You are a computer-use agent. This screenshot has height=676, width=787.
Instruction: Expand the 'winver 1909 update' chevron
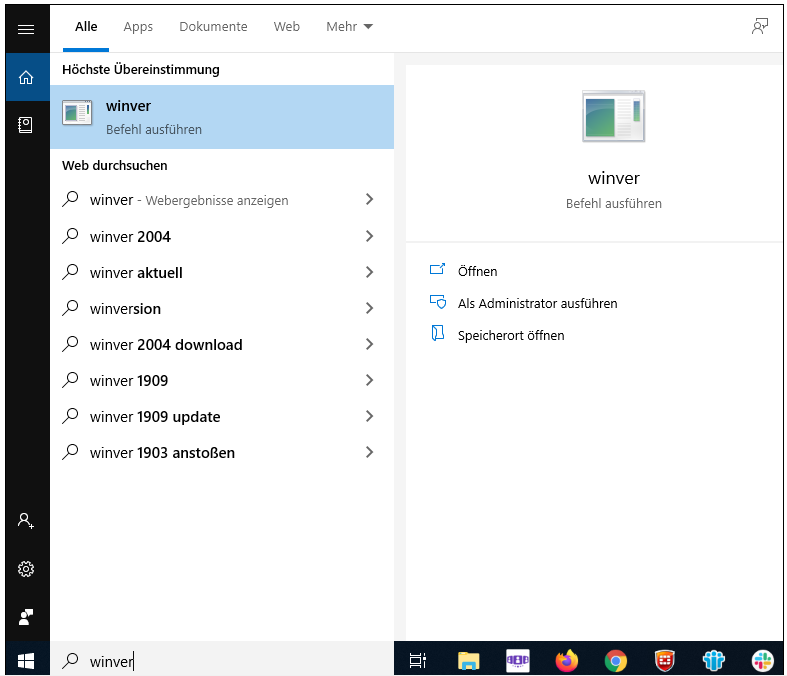[x=369, y=417]
